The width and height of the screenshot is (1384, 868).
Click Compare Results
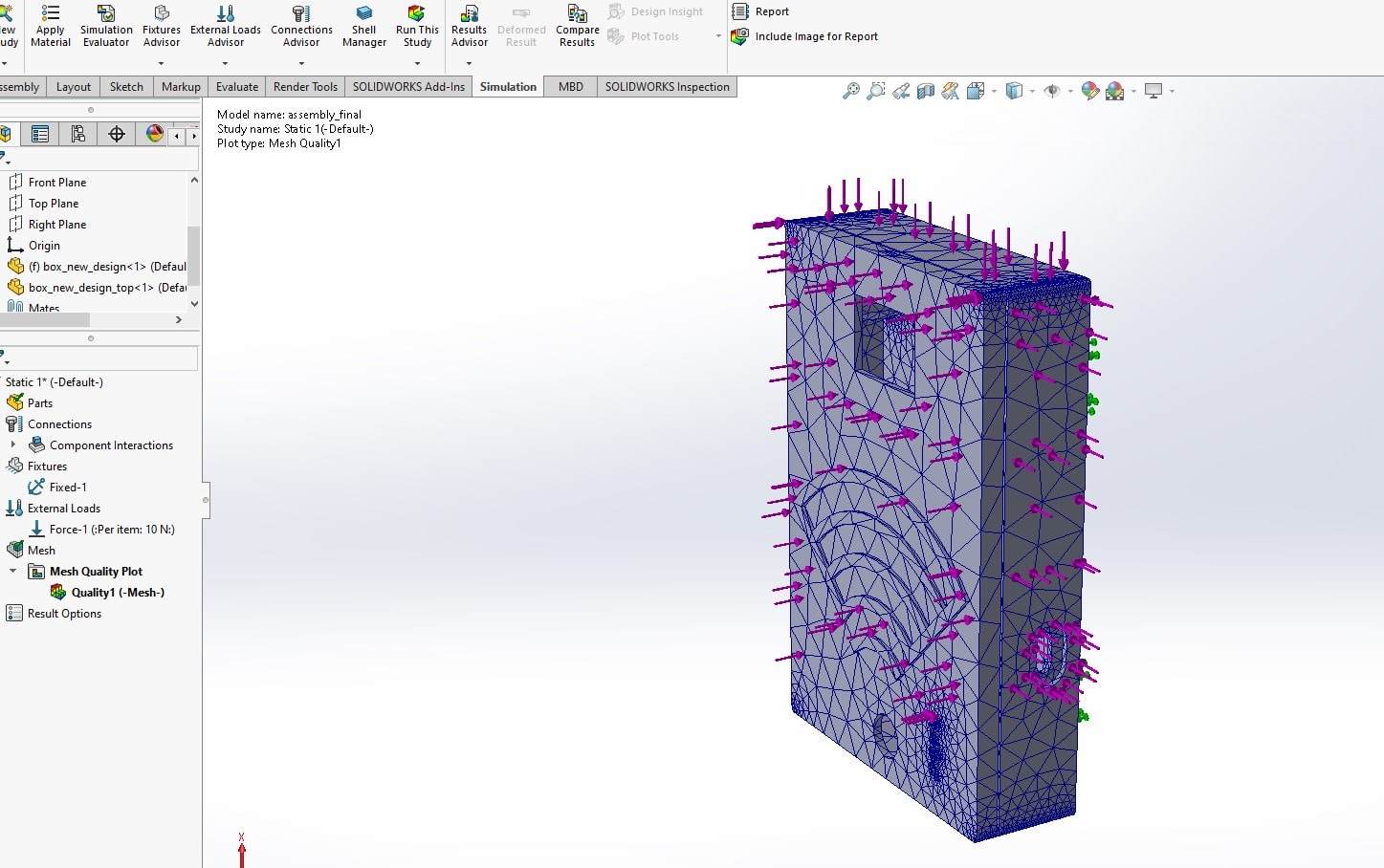click(578, 26)
